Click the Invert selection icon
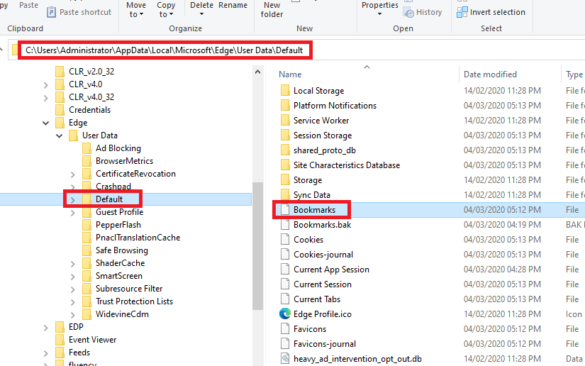Image resolution: width=585 pixels, height=366 pixels. tap(462, 12)
